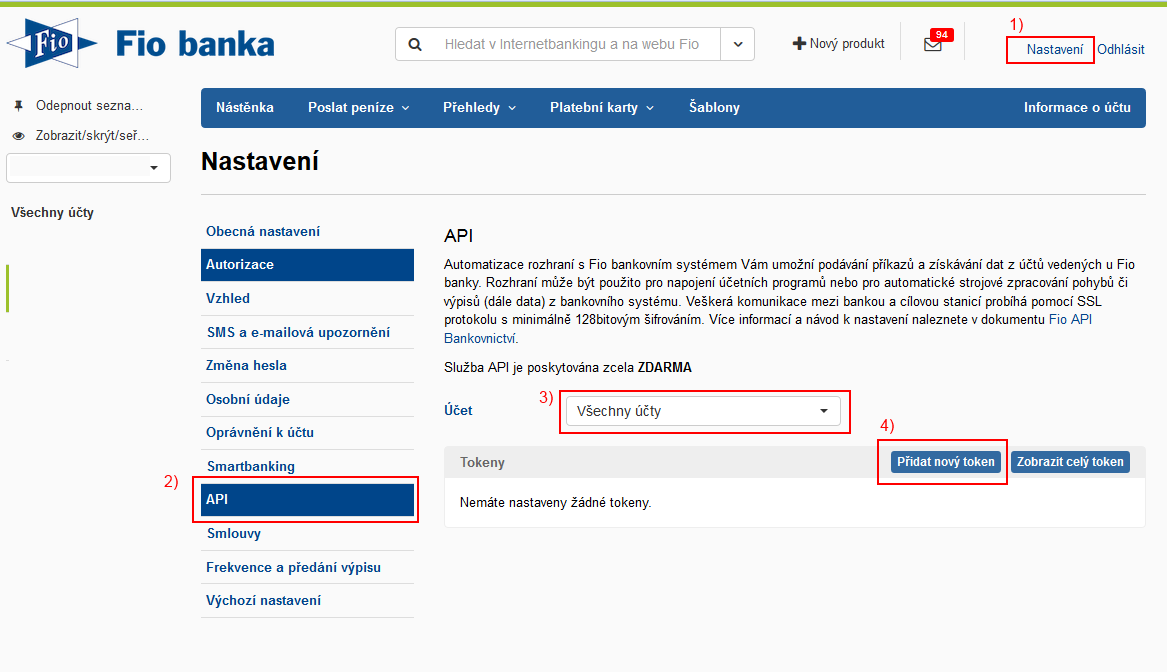Open the Šablony menu item
The width and height of the screenshot is (1167, 672).
pyautogui.click(x=714, y=108)
